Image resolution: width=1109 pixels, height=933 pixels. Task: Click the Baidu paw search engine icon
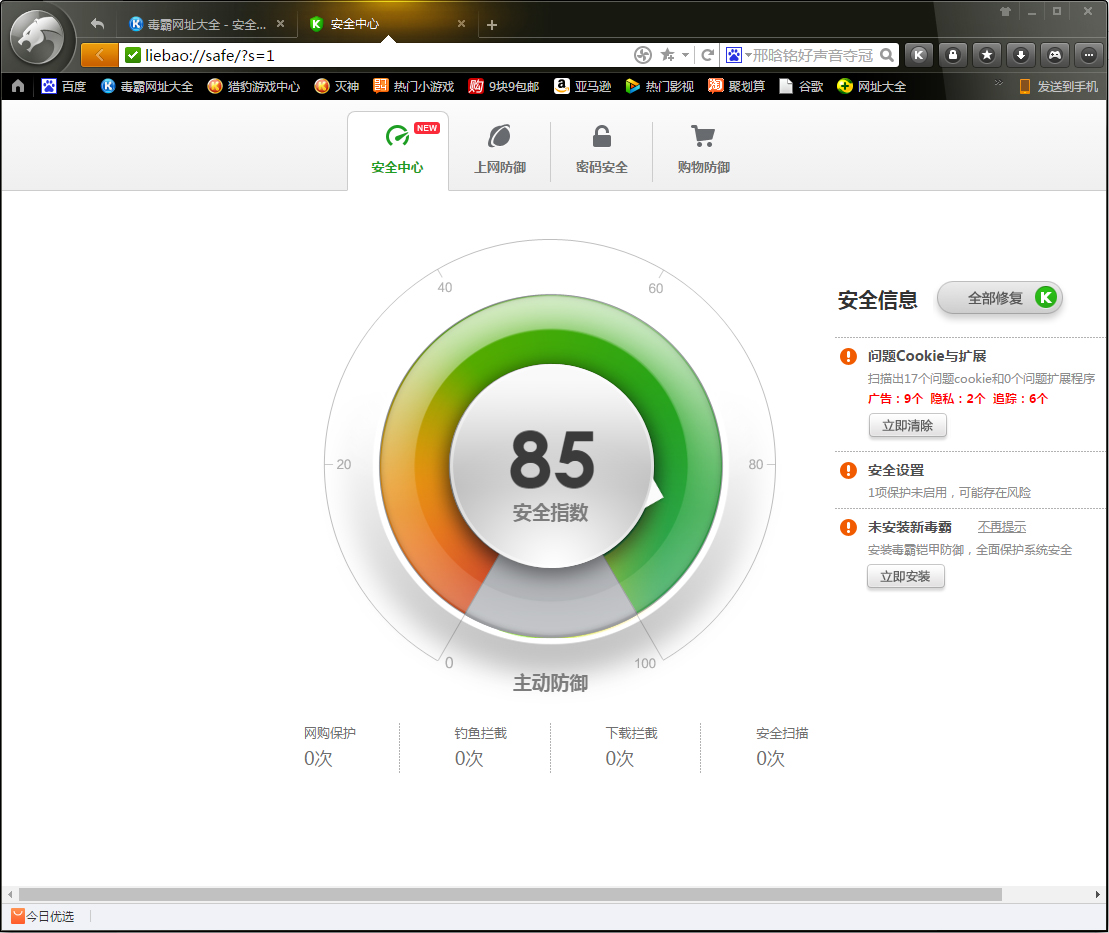pos(736,55)
